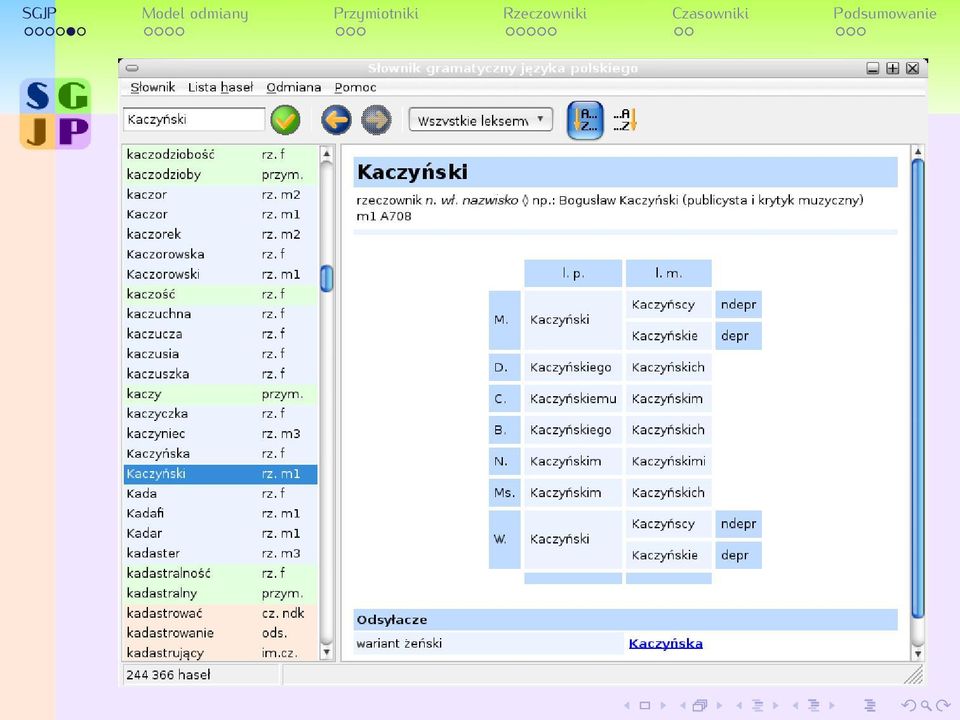Select the Kaczorowska entry
This screenshot has height=720, width=960.
220,254
